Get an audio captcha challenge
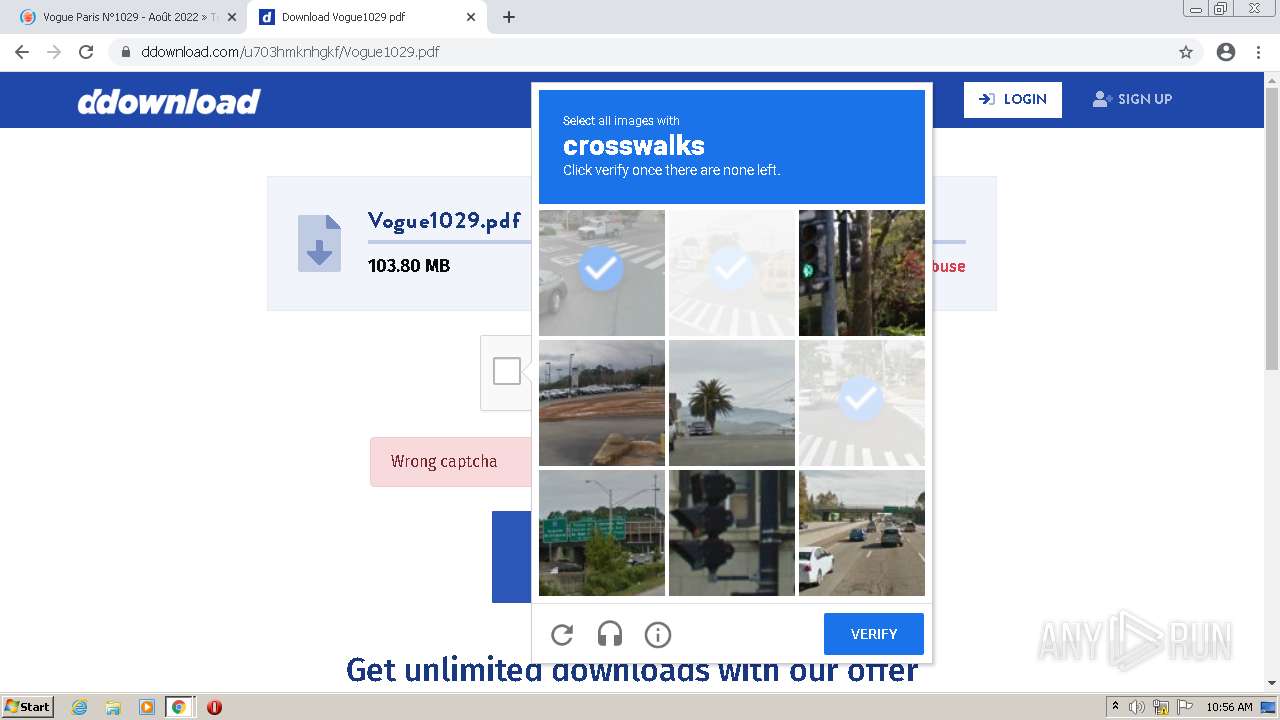Screen dimensions: 1280x720 coord(610,634)
